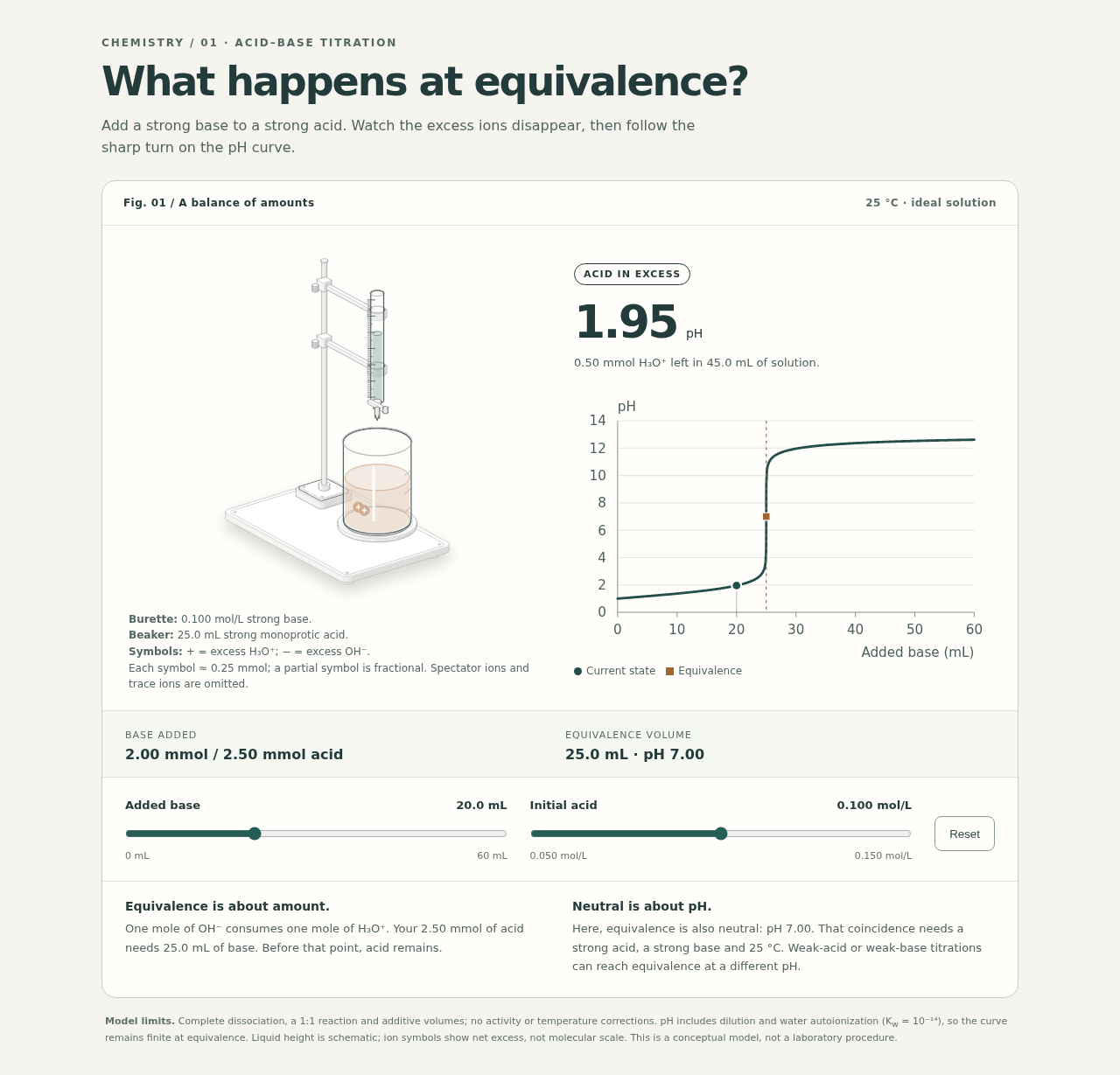The height and width of the screenshot is (1075, 1120).
Task: Click the '0.50 mmol H3O+ left' summary line
Action: point(696,363)
